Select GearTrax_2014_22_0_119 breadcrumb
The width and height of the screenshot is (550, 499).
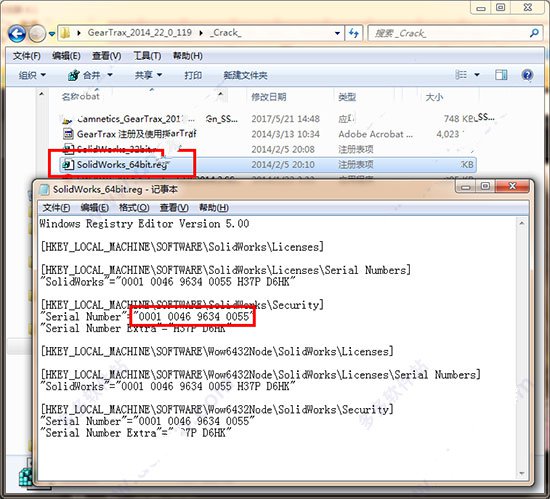tap(140, 33)
